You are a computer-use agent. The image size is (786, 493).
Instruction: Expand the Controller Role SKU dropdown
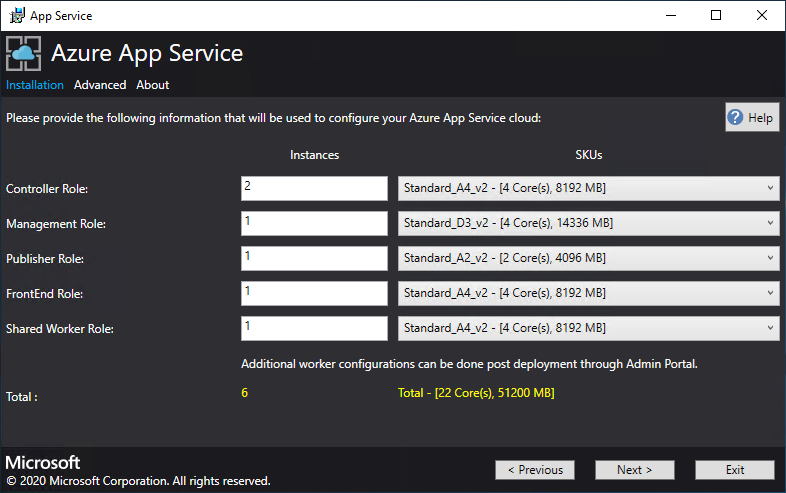(x=588, y=188)
